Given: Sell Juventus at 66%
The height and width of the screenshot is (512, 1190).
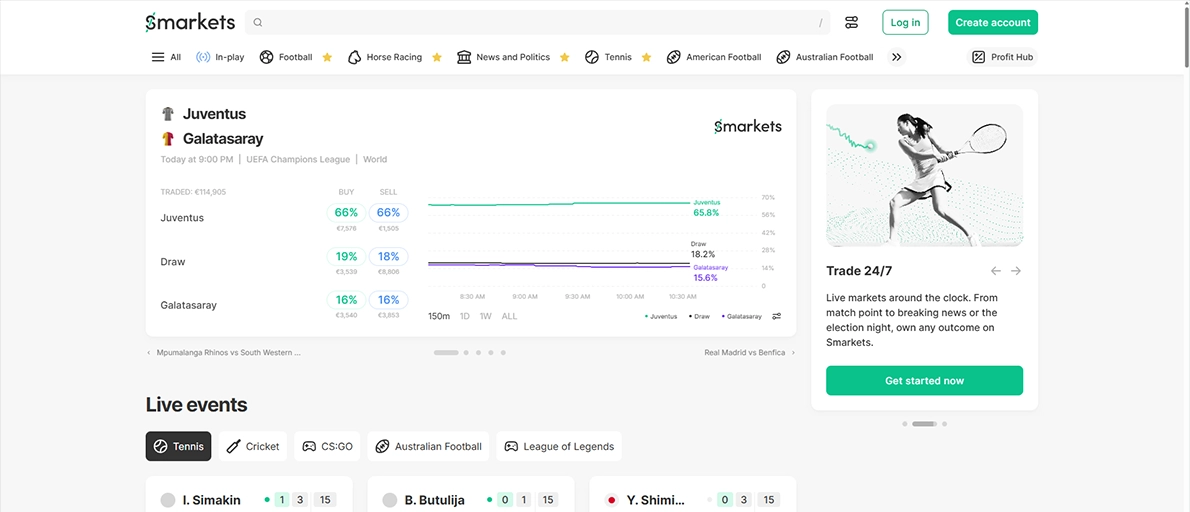Looking at the screenshot, I should [x=389, y=212].
